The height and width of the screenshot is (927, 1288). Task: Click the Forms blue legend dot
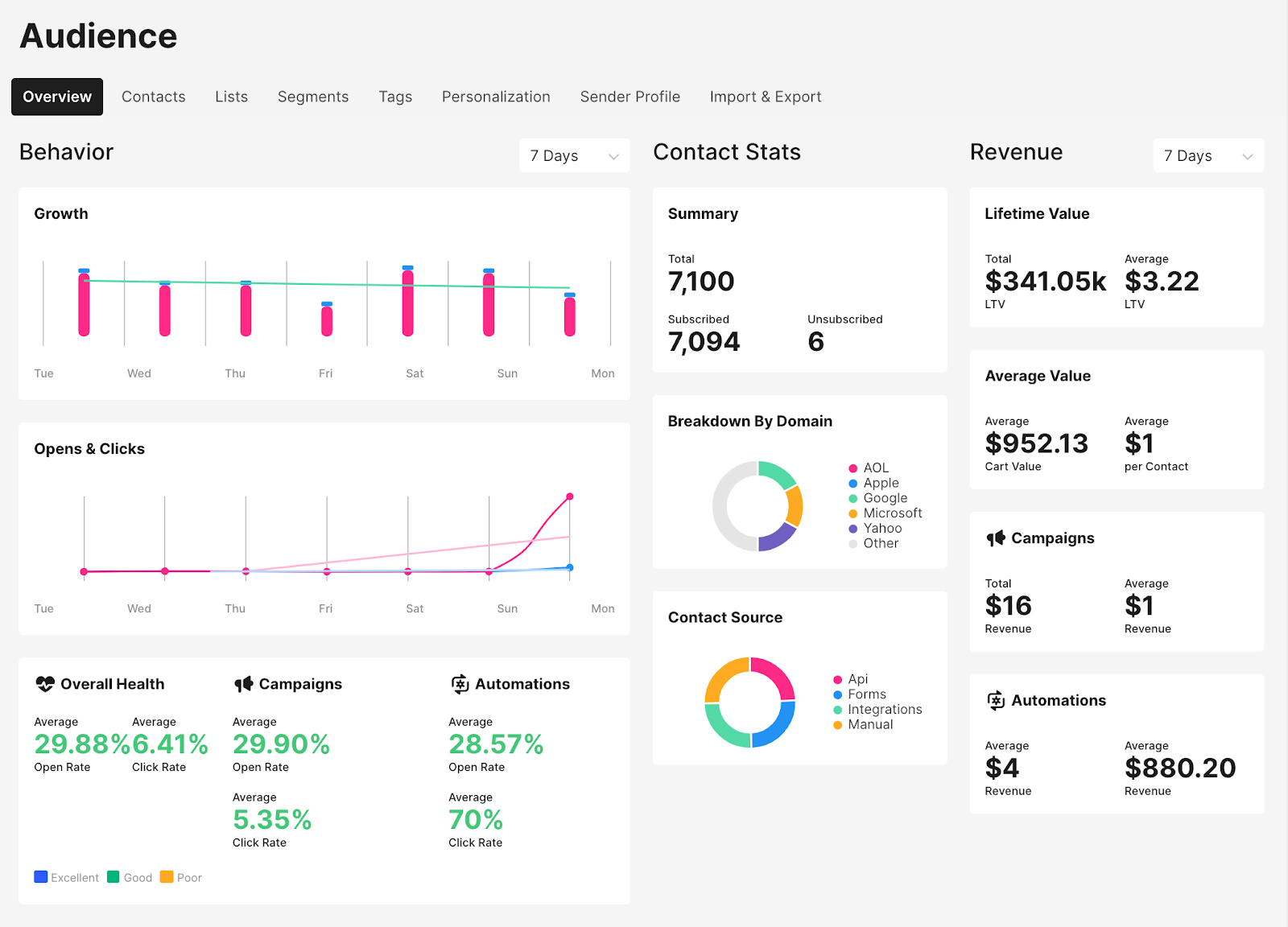pos(837,694)
